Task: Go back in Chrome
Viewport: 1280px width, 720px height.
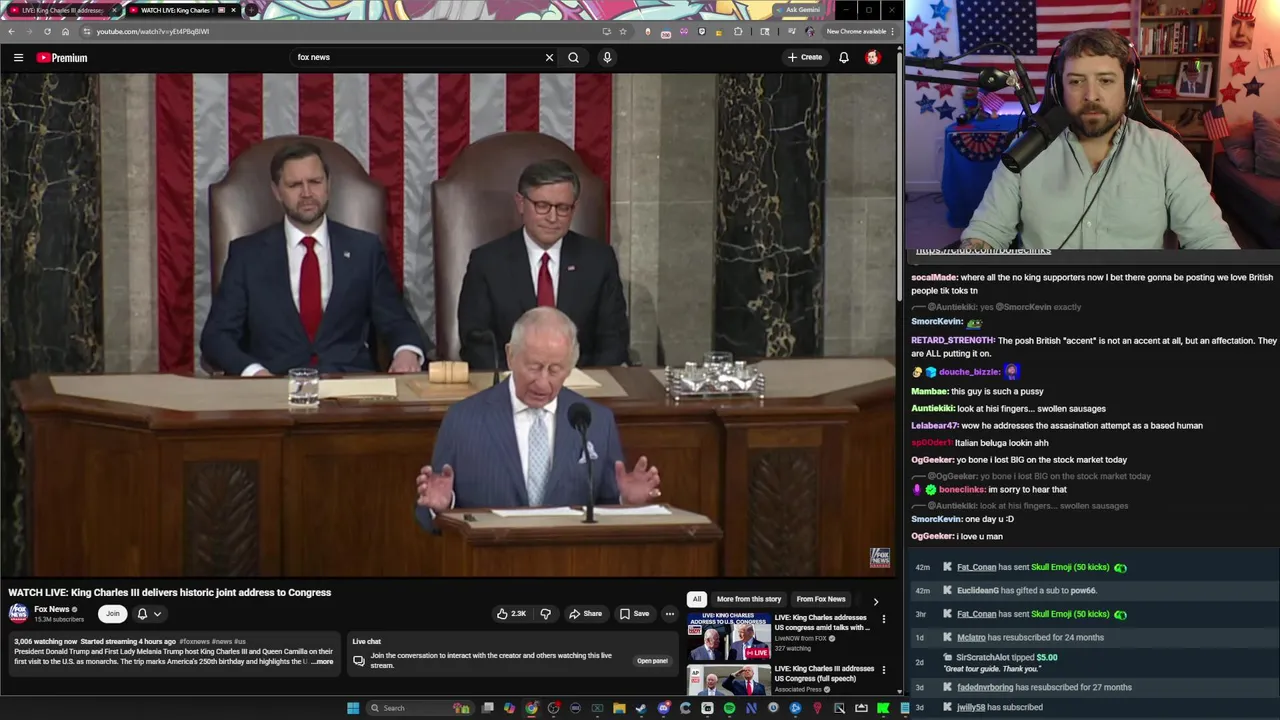Action: [11, 31]
